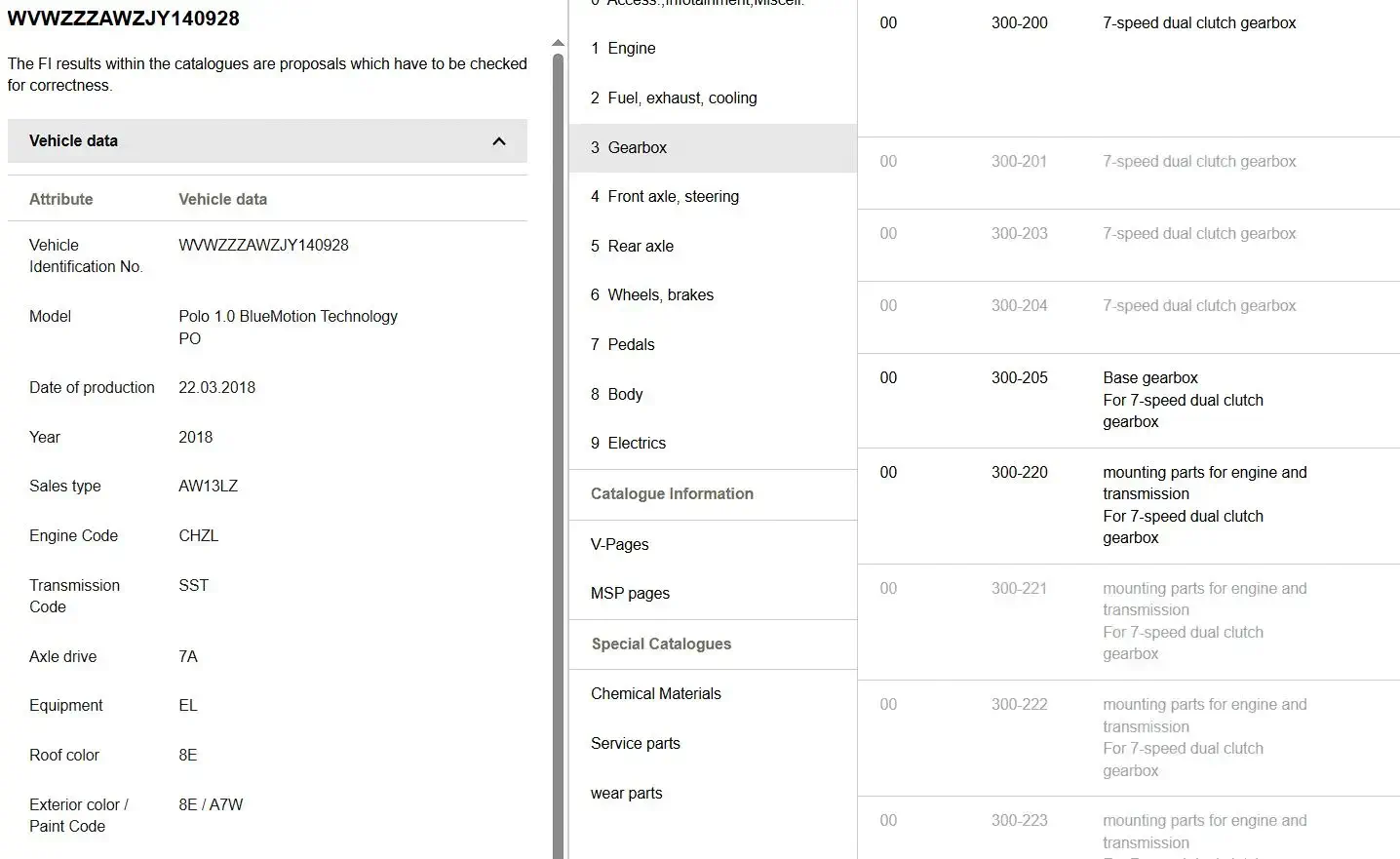This screenshot has height=859, width=1400.
Task: Click the Catalogue Information heading
Action: tap(672, 494)
